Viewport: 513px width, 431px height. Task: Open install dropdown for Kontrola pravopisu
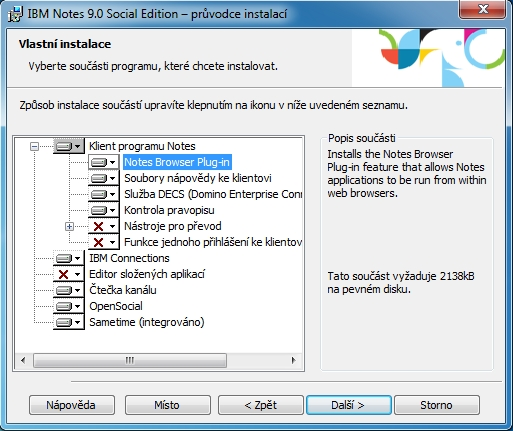pos(104,210)
